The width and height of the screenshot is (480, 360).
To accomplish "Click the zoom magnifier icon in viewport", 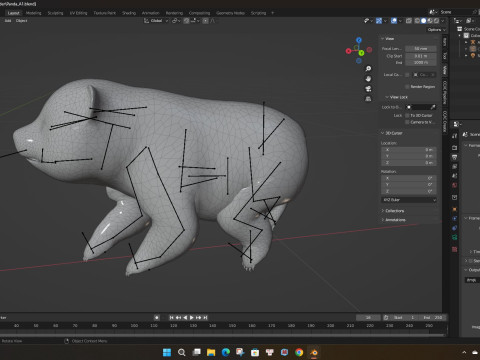I will (x=368, y=69).
